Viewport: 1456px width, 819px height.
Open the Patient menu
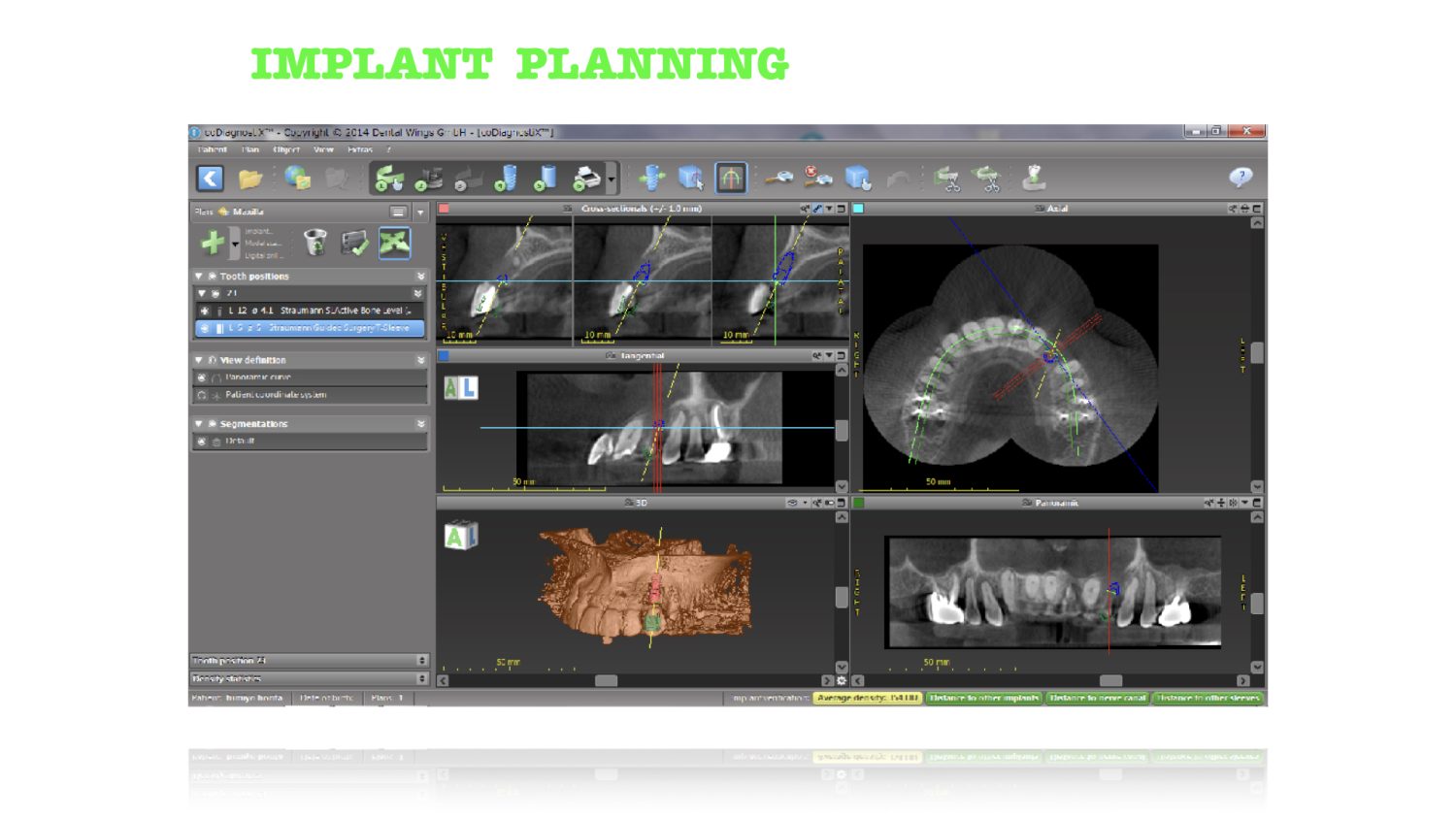212,150
